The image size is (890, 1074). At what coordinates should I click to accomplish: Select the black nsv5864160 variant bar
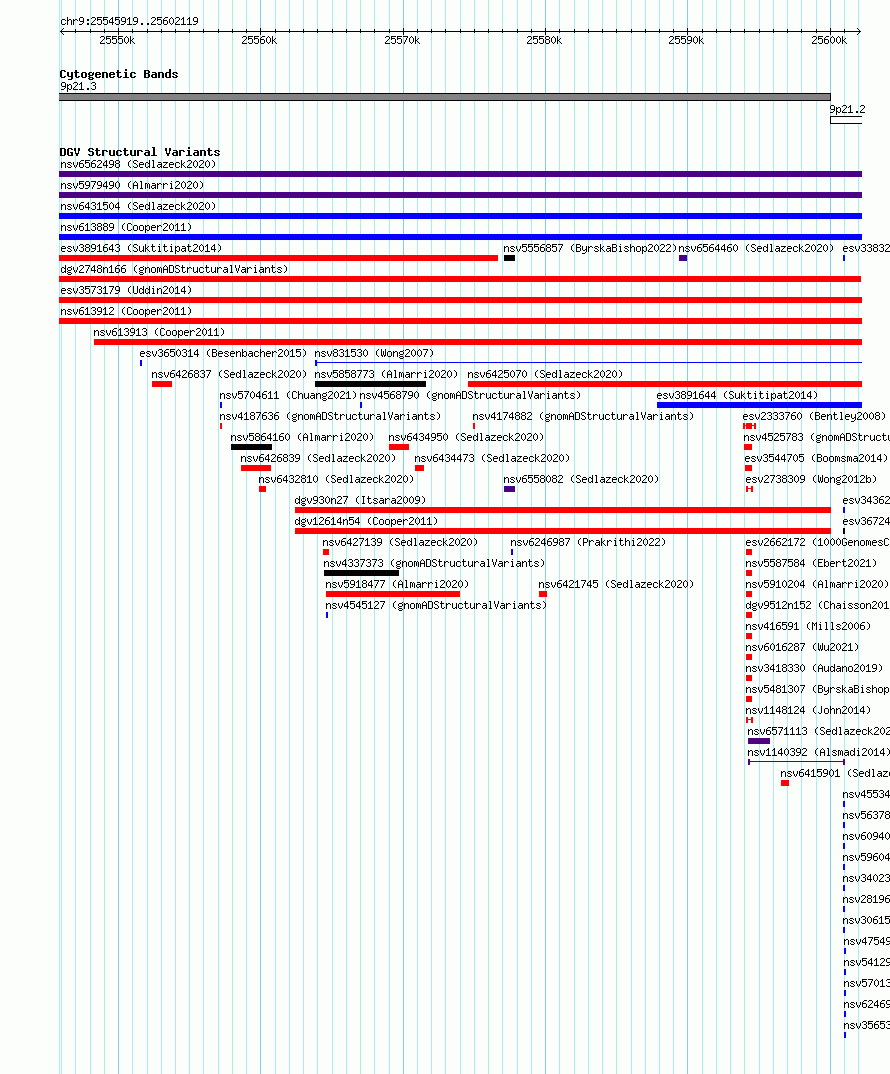tap(251, 447)
